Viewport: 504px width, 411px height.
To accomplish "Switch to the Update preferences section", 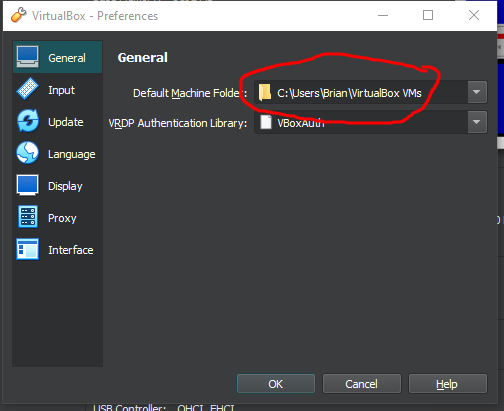I will [x=57, y=121].
